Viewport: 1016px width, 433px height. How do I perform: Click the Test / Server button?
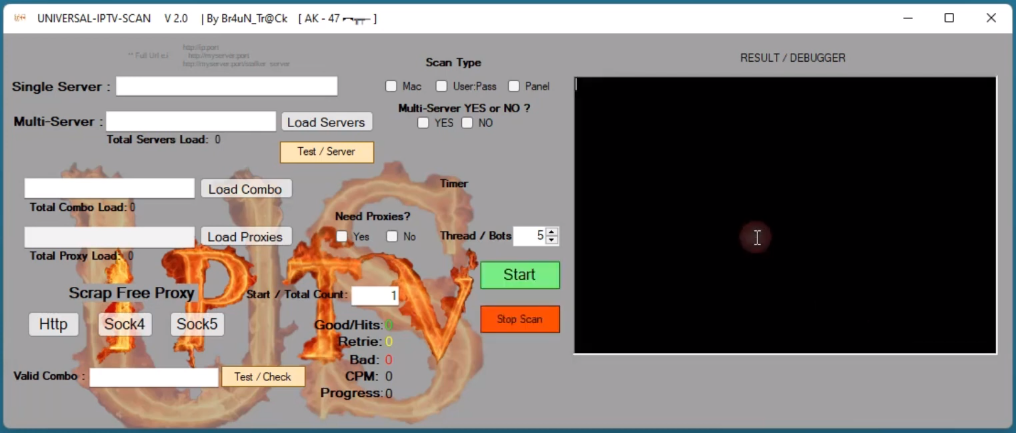pos(326,152)
